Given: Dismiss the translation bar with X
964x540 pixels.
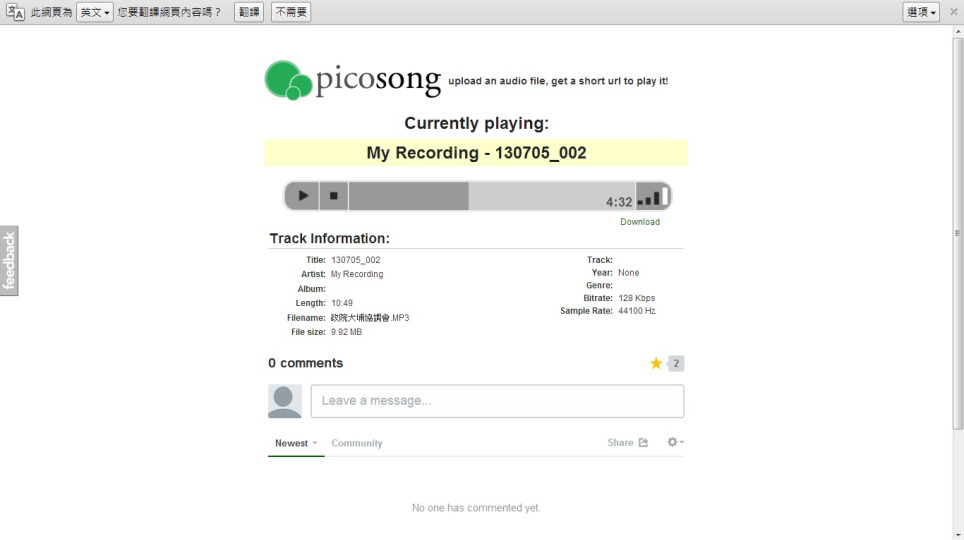Looking at the screenshot, I should [x=953, y=12].
